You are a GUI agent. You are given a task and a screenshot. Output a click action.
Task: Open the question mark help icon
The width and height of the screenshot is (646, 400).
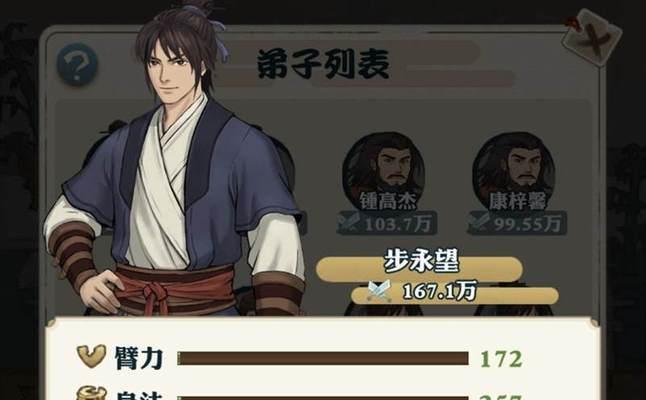pos(77,65)
